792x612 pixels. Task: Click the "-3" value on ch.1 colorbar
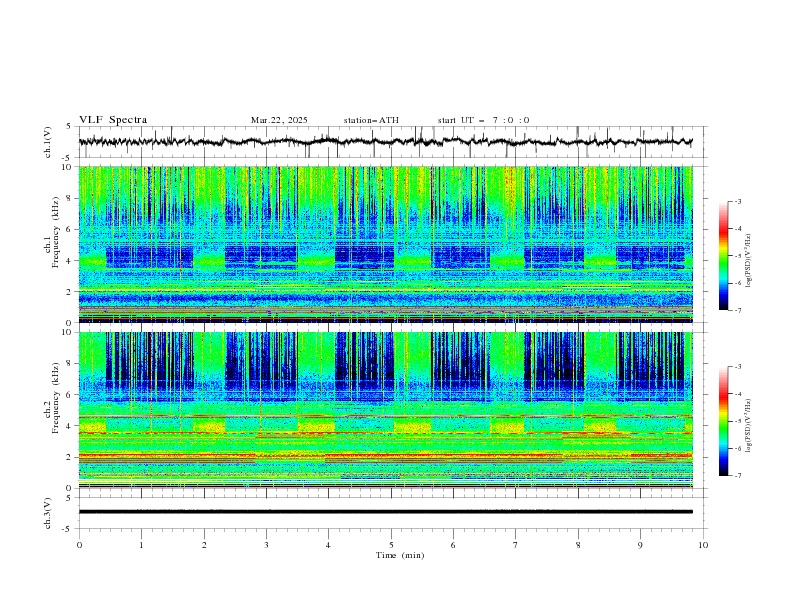[737, 201]
